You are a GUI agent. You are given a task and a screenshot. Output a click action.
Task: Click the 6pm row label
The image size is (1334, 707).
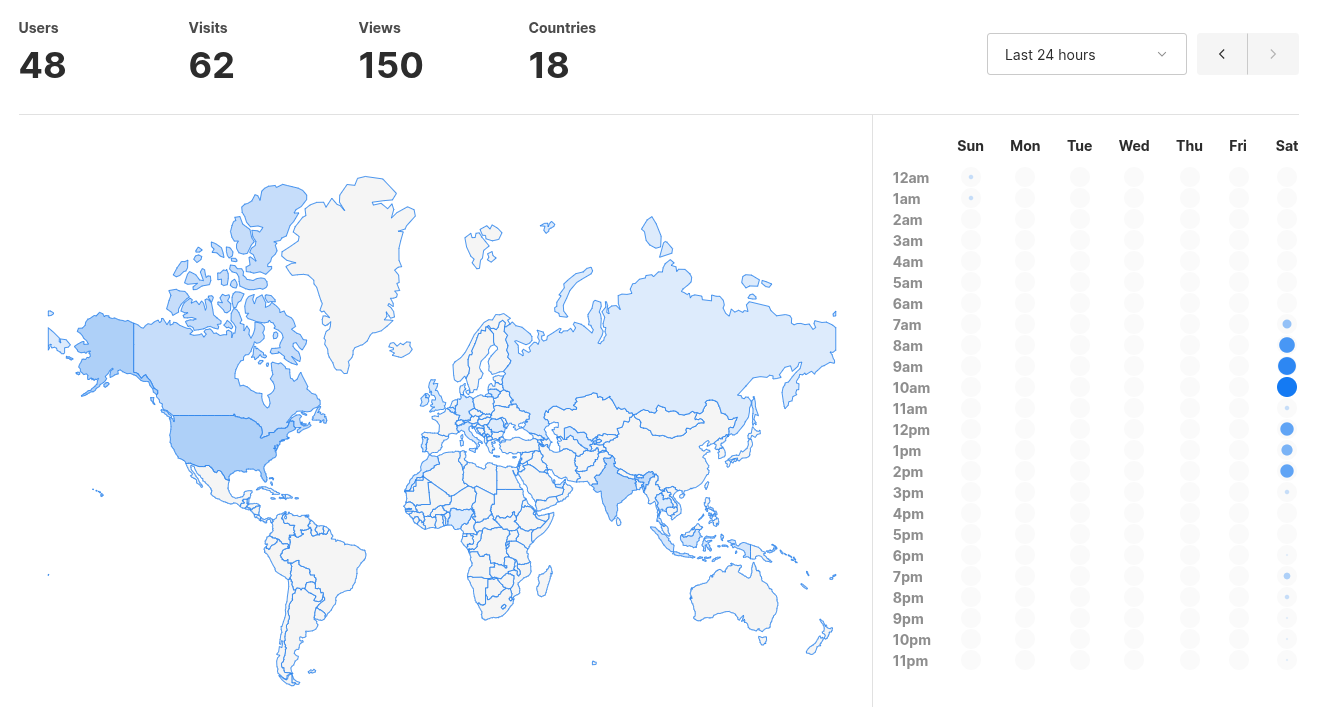point(908,556)
